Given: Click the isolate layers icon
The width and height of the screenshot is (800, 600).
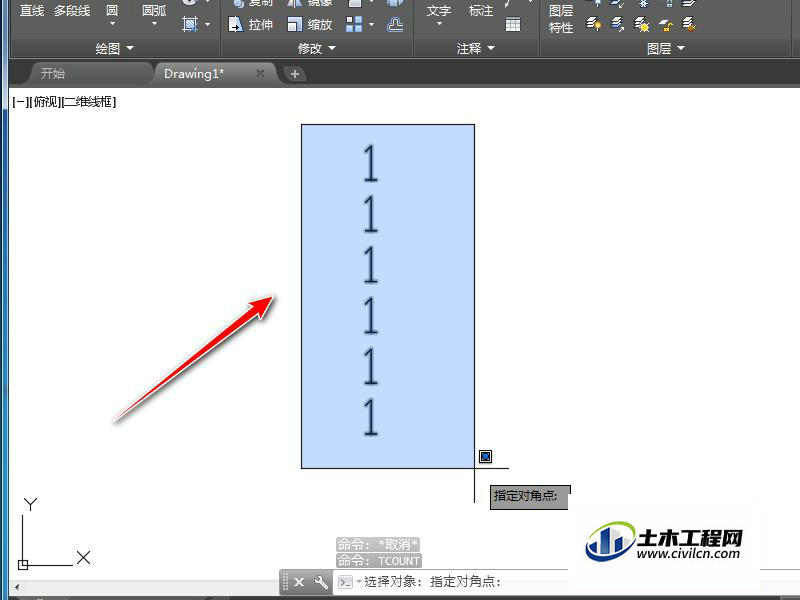Looking at the screenshot, I should click(x=593, y=23).
